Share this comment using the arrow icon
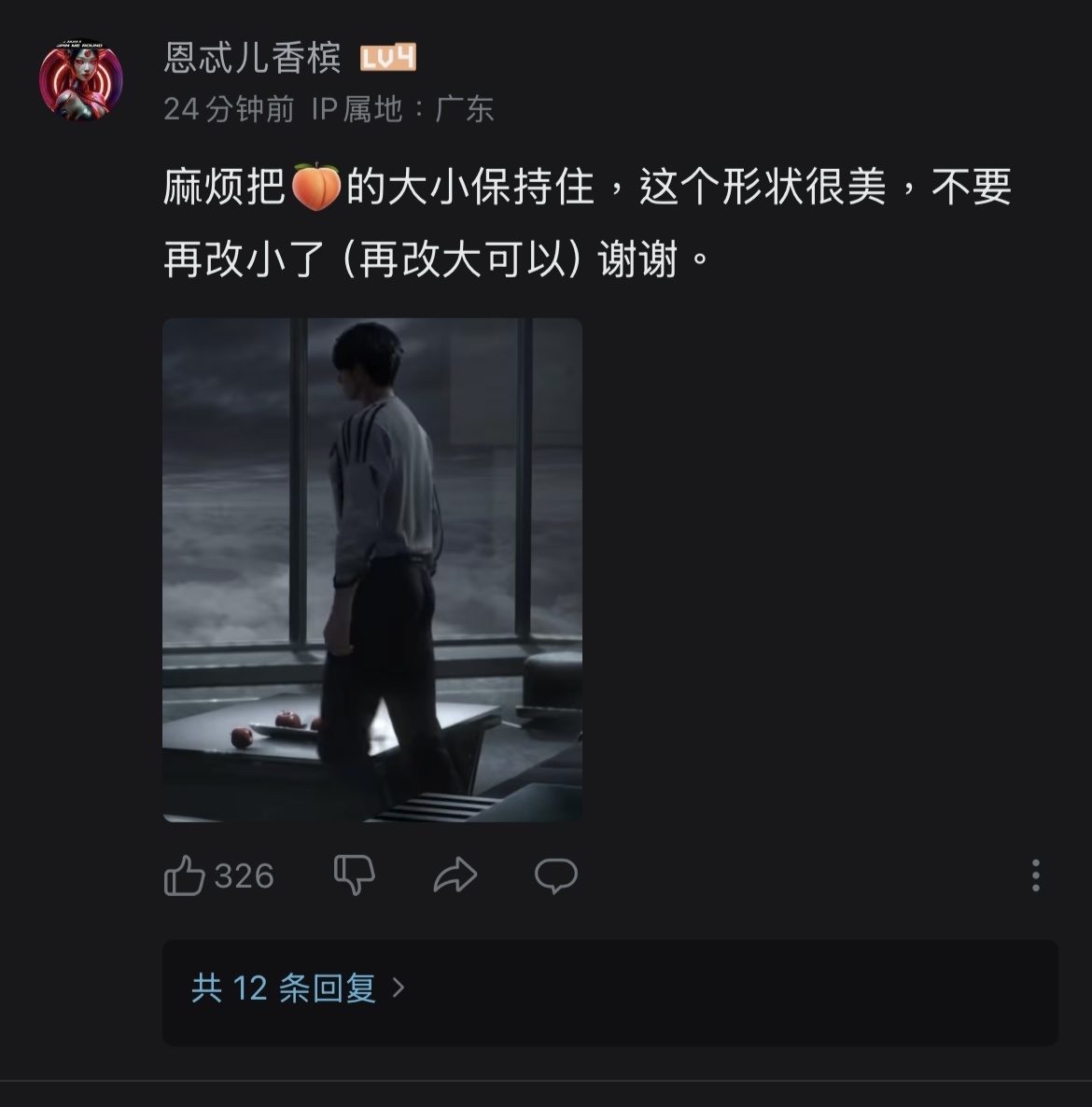 point(455,876)
